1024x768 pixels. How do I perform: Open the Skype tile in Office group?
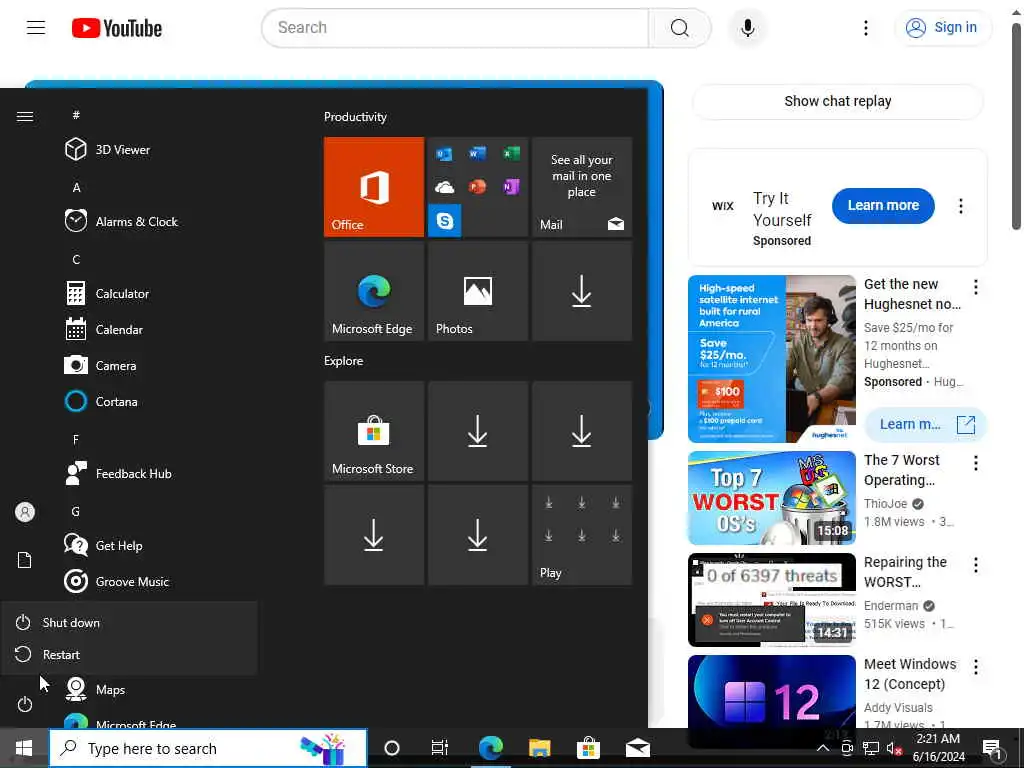point(445,221)
